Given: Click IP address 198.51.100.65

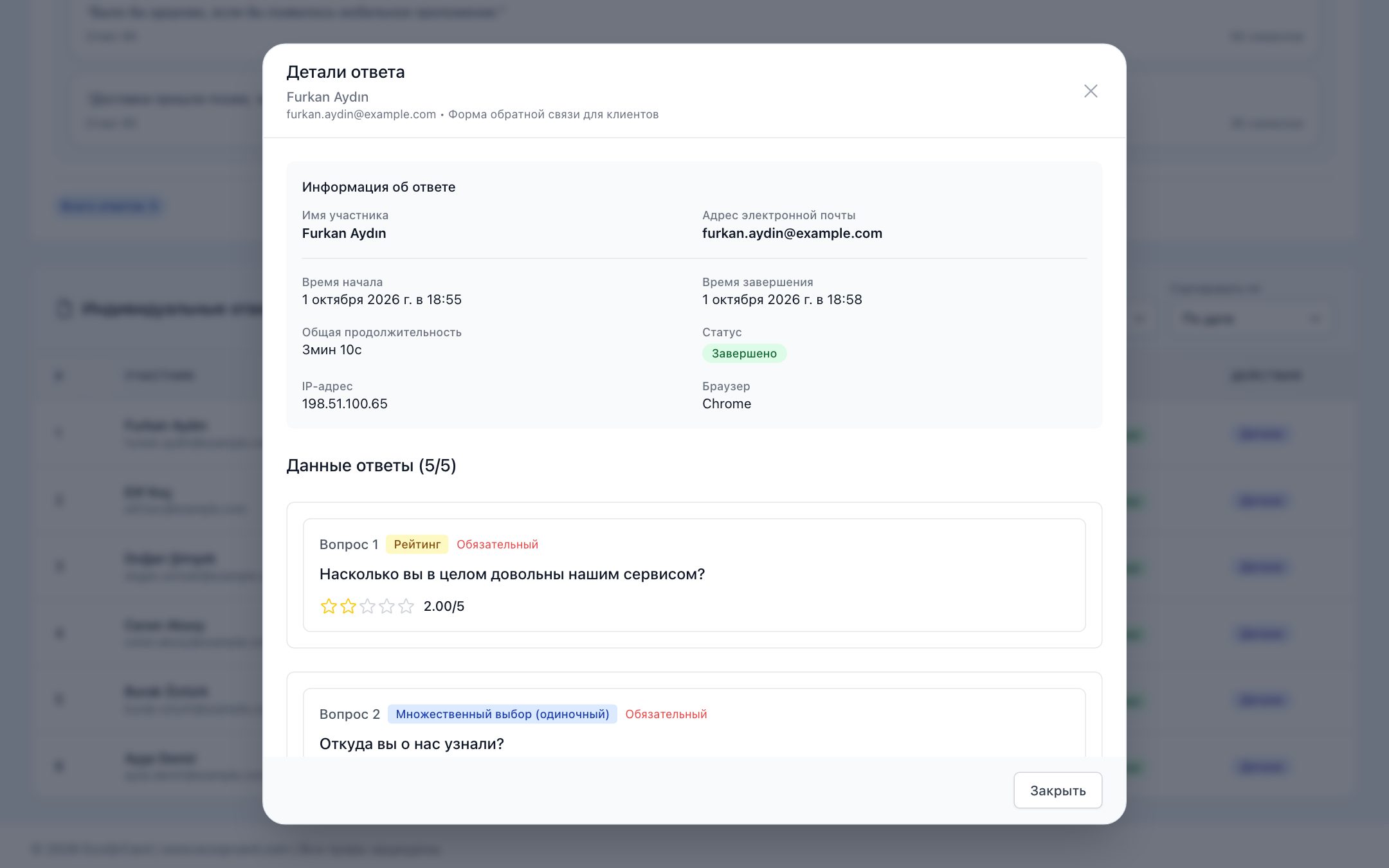Looking at the screenshot, I should click(345, 404).
